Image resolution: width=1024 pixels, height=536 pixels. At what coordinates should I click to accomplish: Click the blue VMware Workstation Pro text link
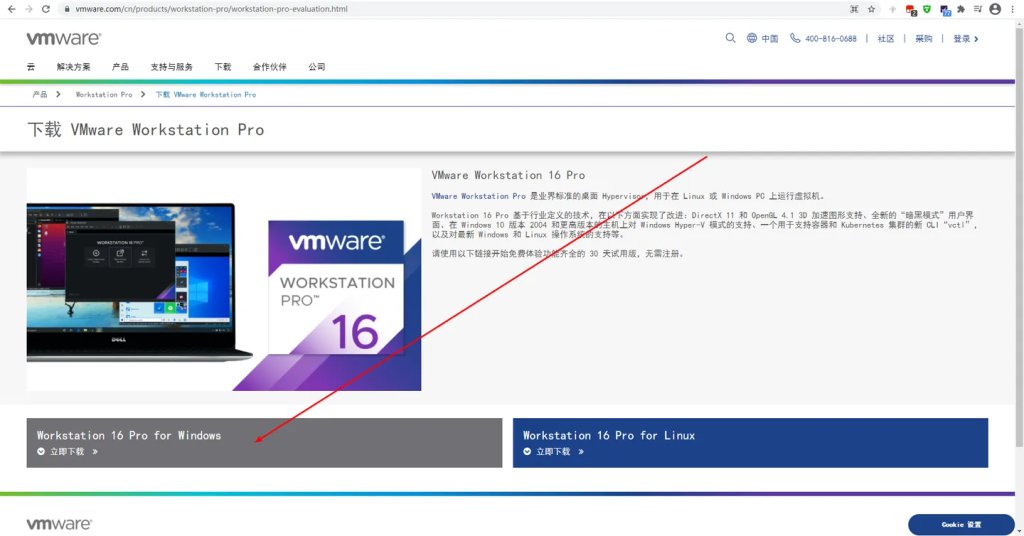478,196
